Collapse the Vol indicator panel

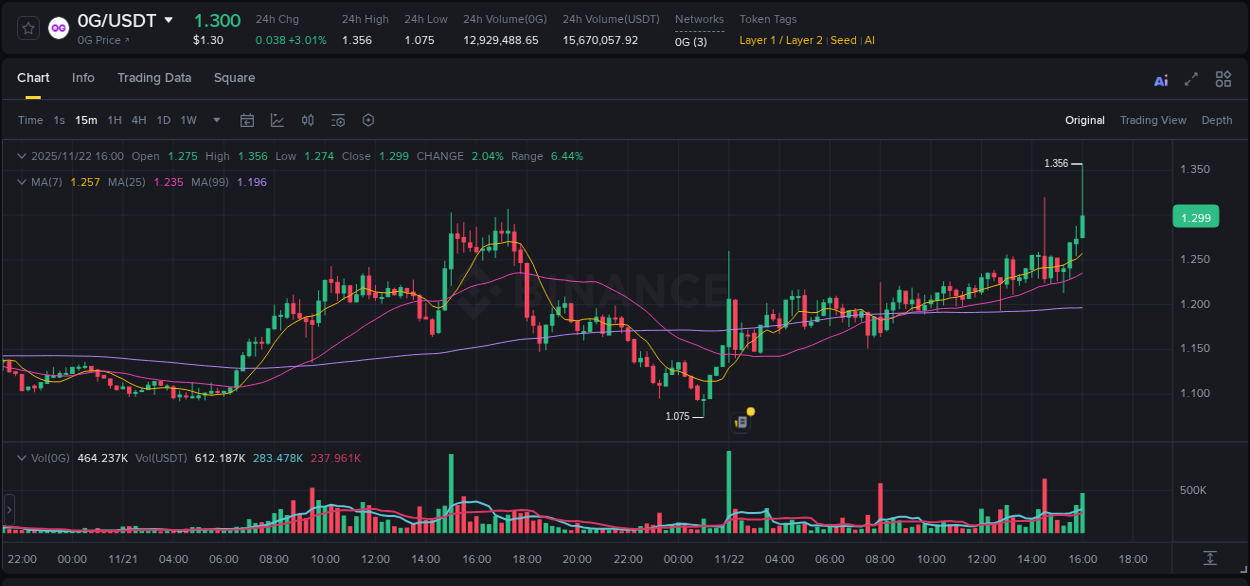tap(20, 457)
